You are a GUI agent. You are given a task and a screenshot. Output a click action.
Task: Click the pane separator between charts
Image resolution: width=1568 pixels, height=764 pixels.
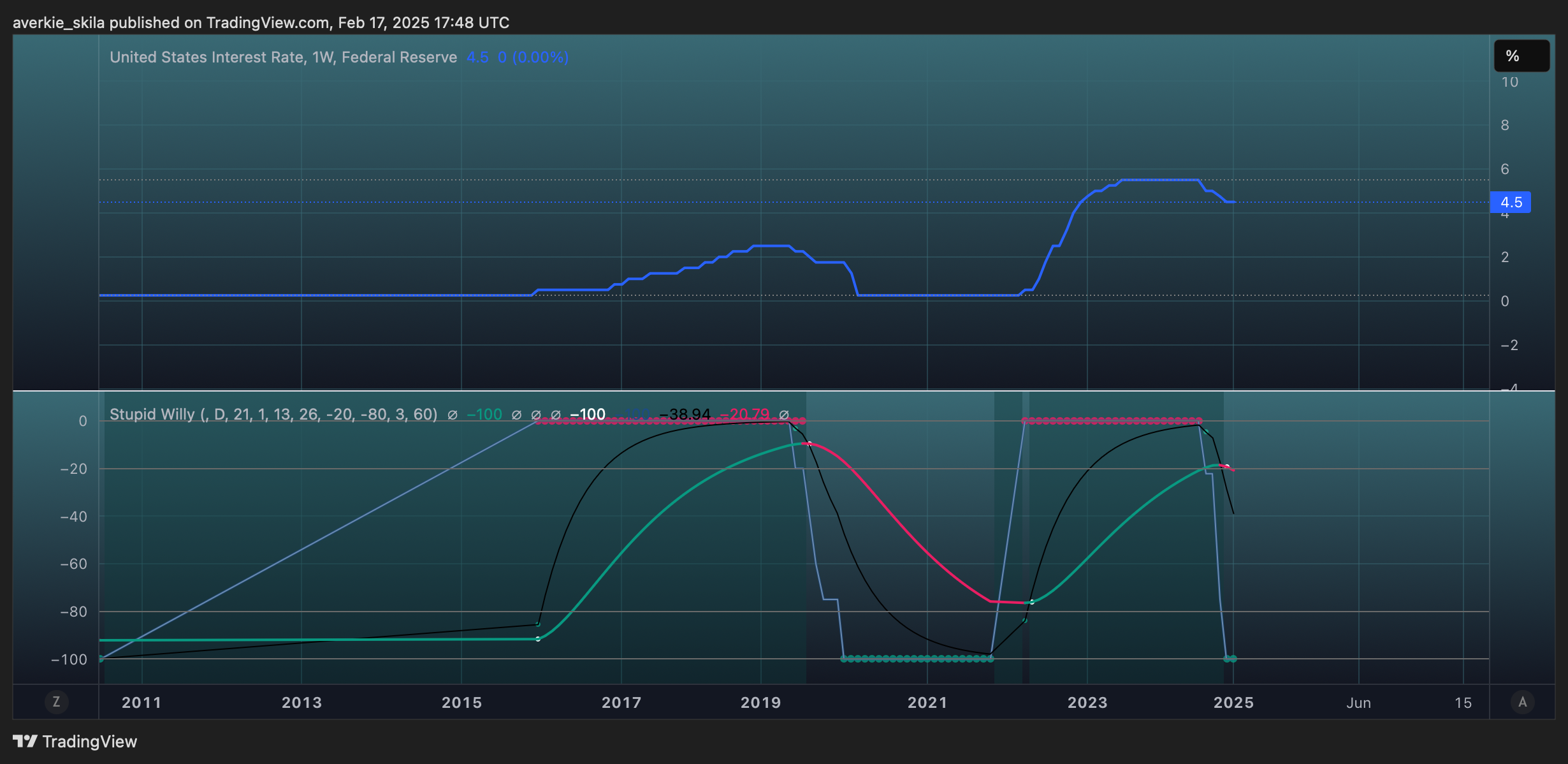(784, 390)
